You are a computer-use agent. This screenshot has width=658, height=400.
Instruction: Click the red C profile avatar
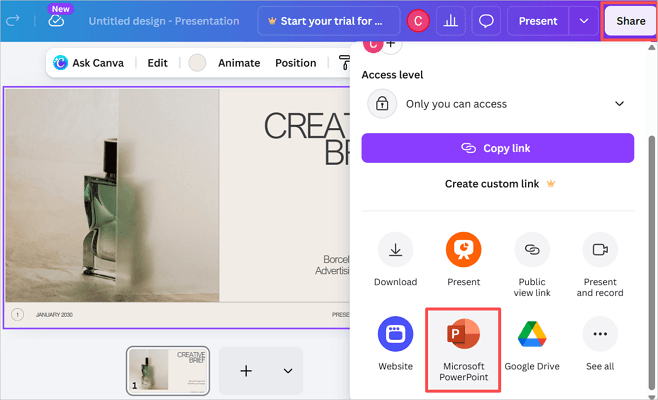418,21
